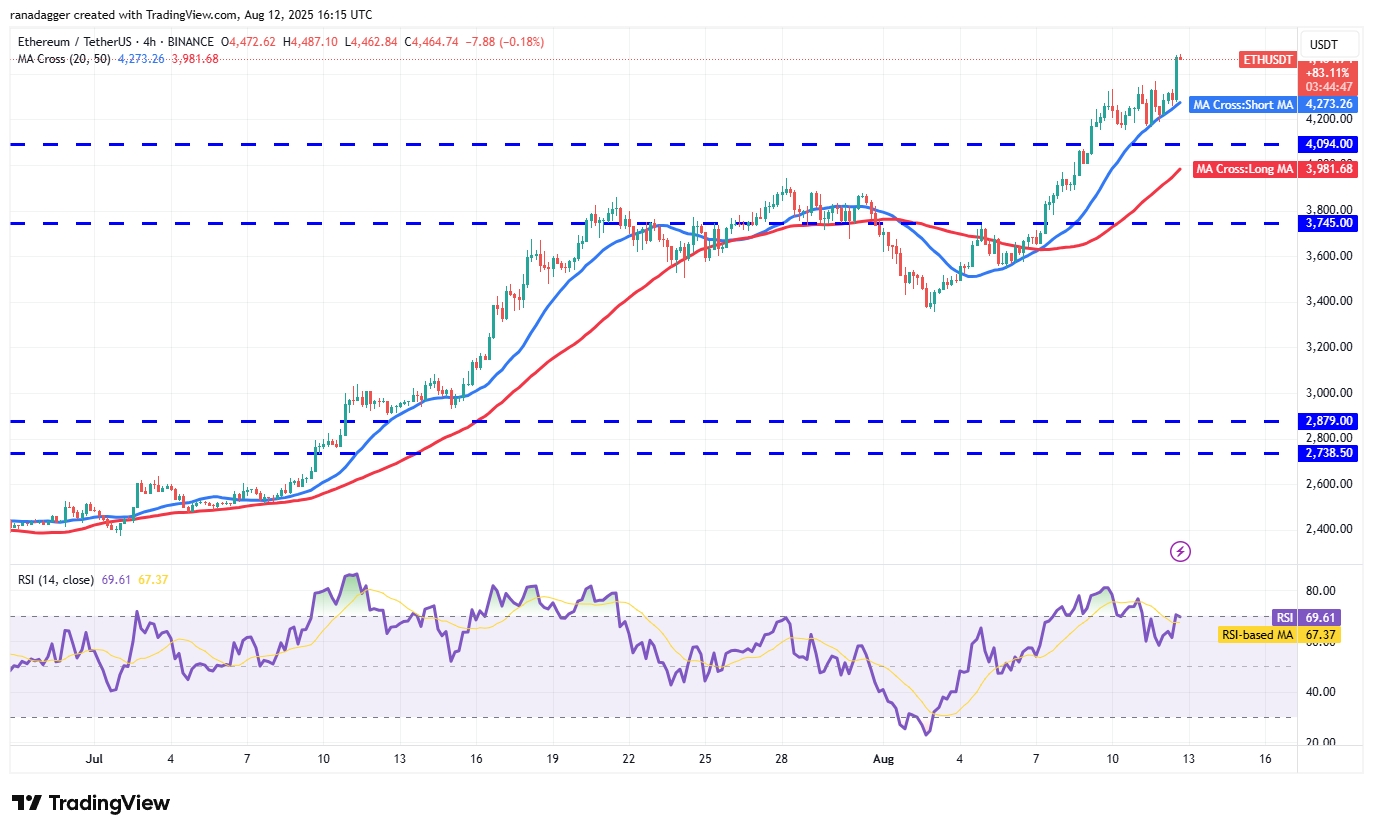Select the 2,879.00 horizontal line price tag
This screenshot has width=1373, height=833.
pyautogui.click(x=1329, y=421)
